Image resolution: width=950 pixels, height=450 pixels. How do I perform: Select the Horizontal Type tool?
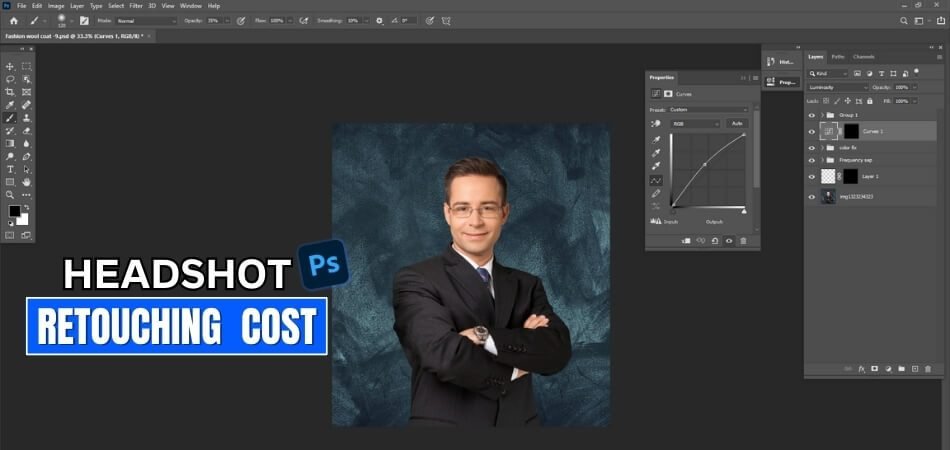(10, 169)
